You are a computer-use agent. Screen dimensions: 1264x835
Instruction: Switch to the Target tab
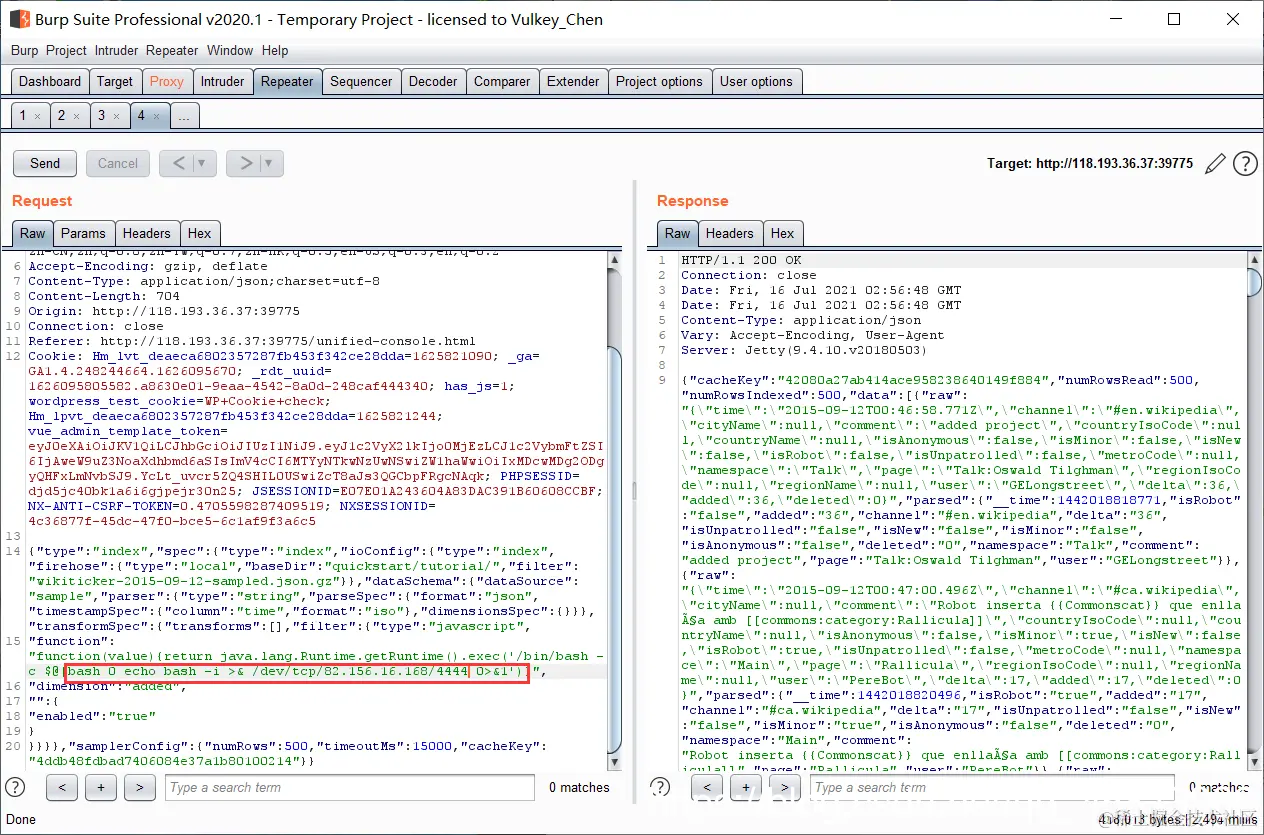[115, 82]
